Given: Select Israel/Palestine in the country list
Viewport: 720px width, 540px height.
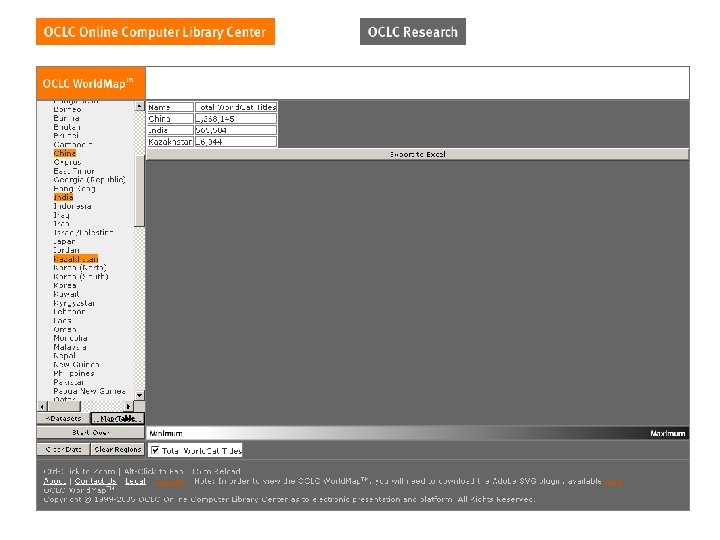Looking at the screenshot, I should tap(83, 232).
